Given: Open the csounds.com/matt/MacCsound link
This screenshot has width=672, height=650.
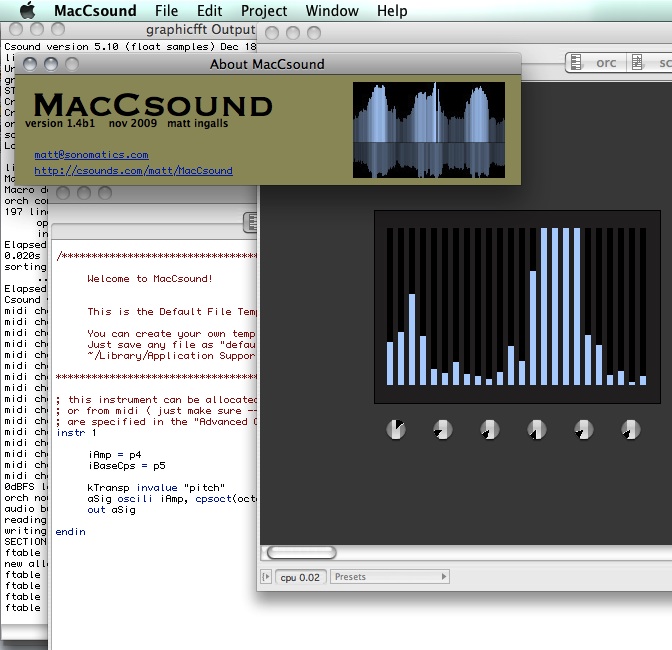Looking at the screenshot, I should pos(133,171).
